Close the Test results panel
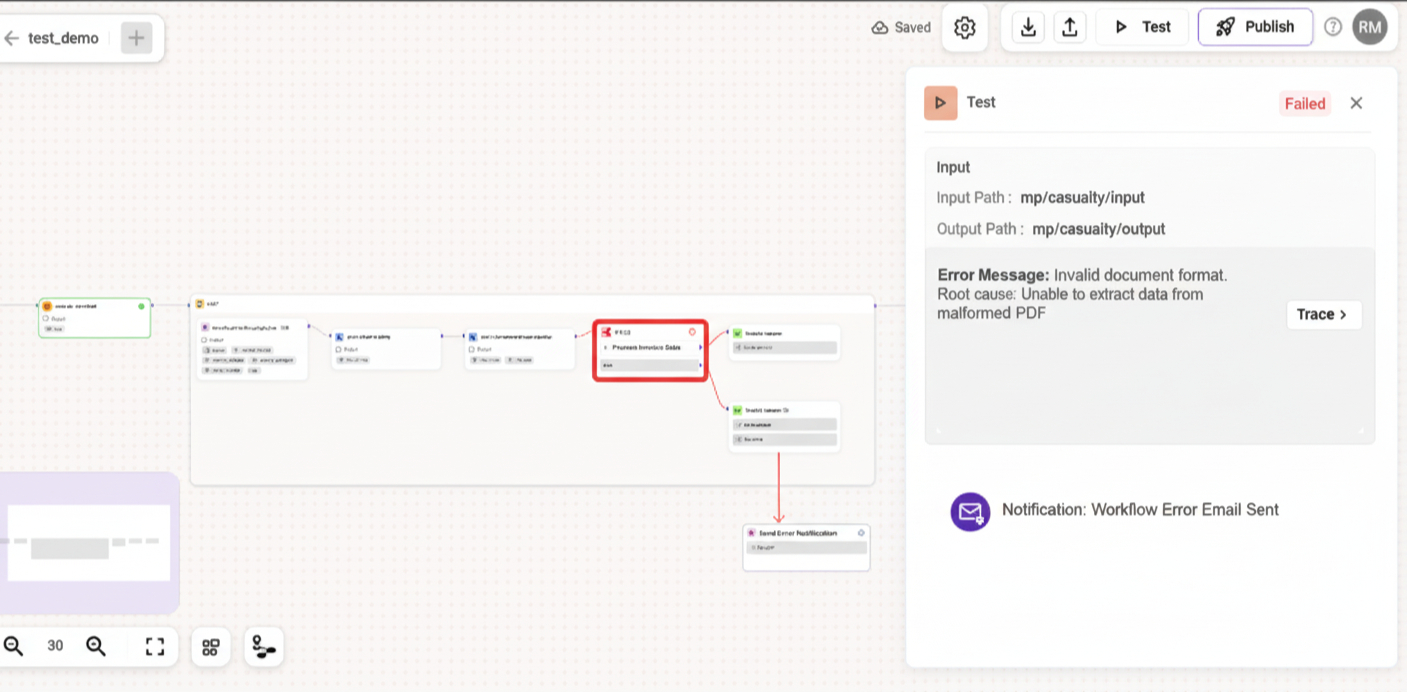The image size is (1407, 692). tap(1355, 103)
